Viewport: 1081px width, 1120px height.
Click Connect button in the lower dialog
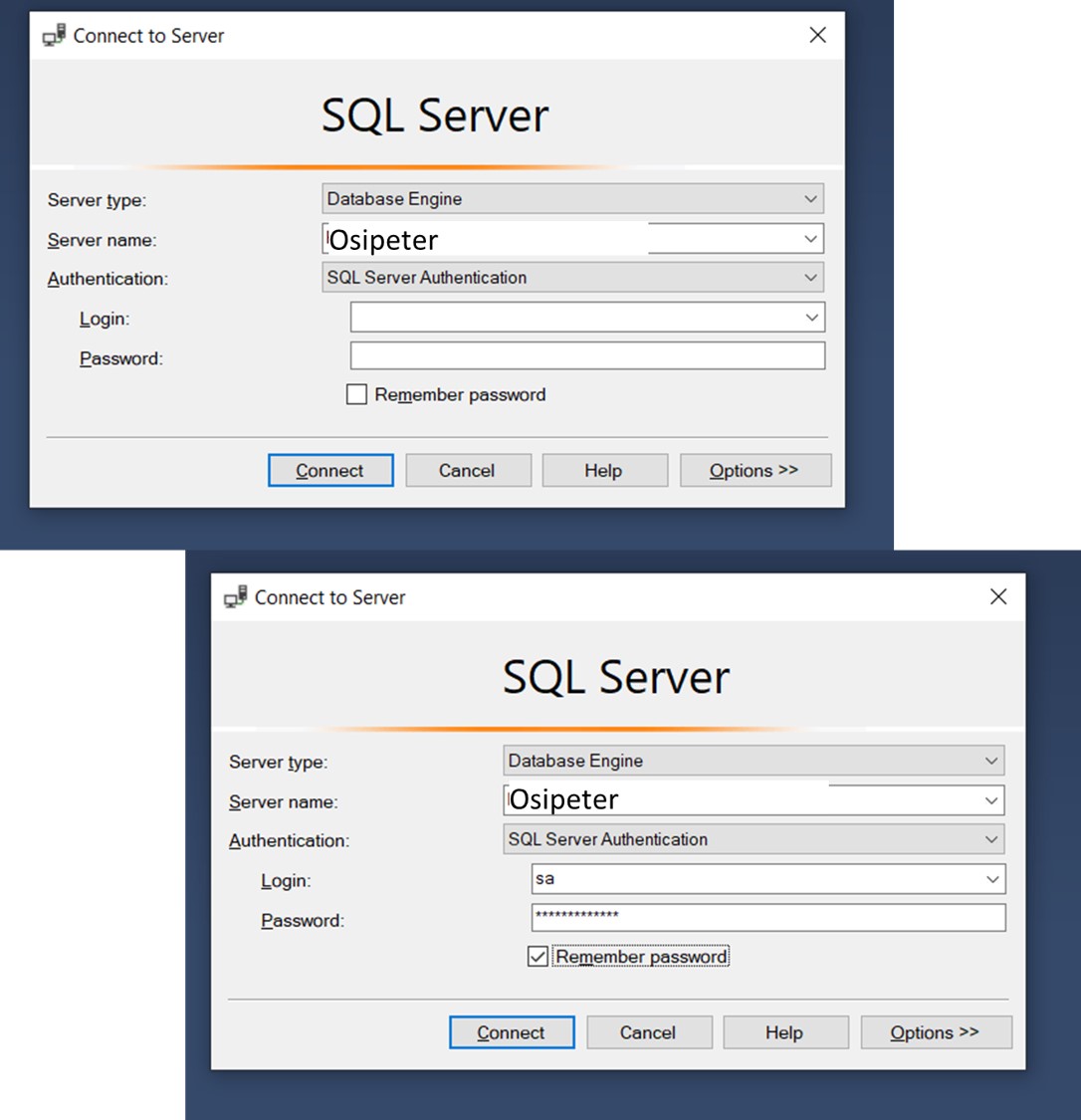tap(512, 1032)
